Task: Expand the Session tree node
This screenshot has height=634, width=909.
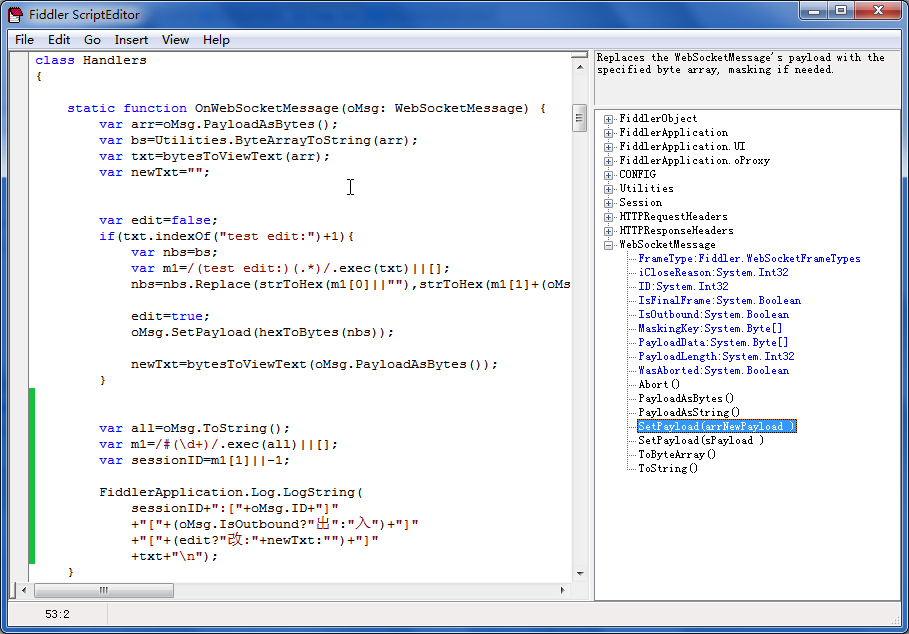Action: (608, 203)
